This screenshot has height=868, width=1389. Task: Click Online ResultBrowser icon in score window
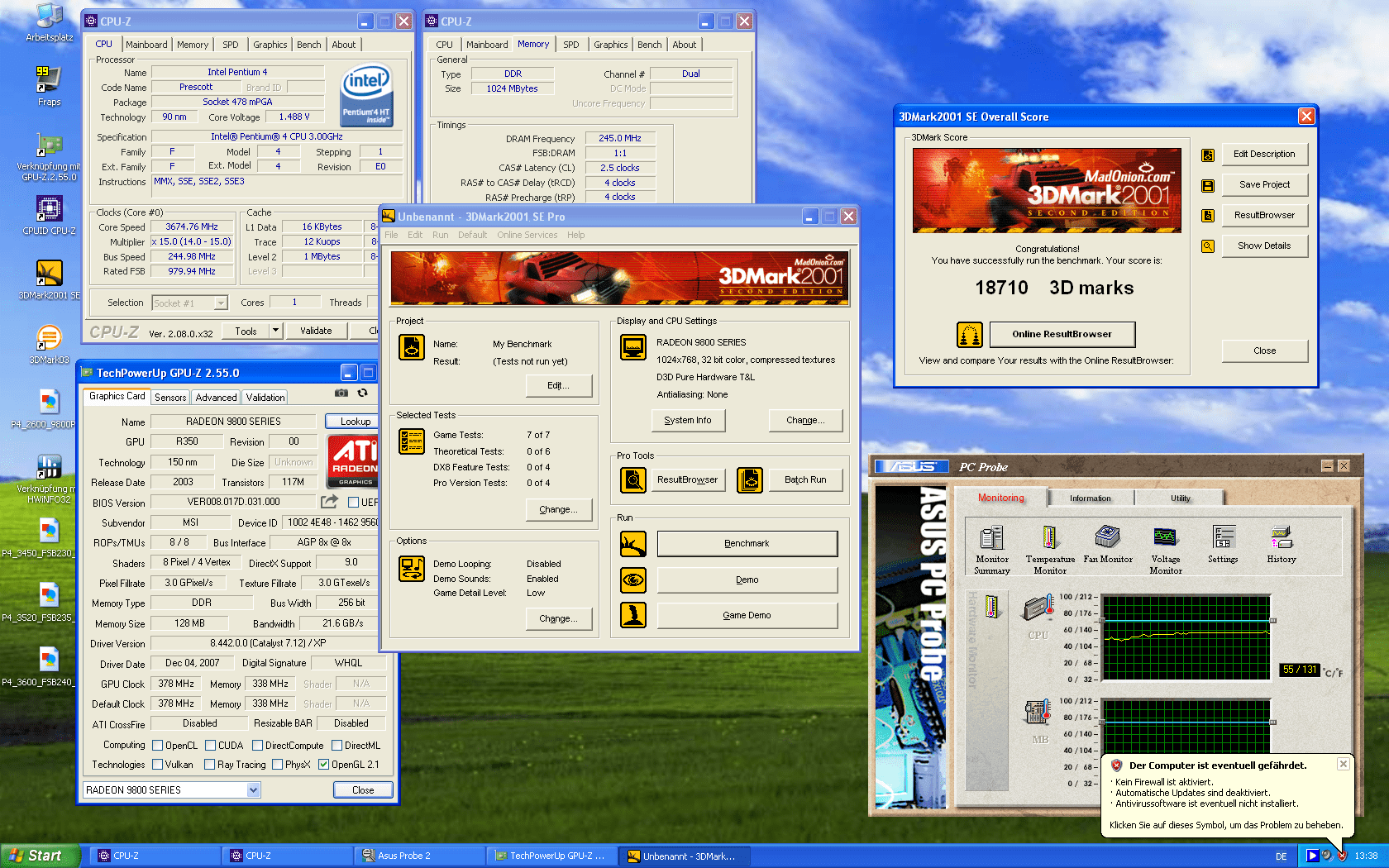970,334
